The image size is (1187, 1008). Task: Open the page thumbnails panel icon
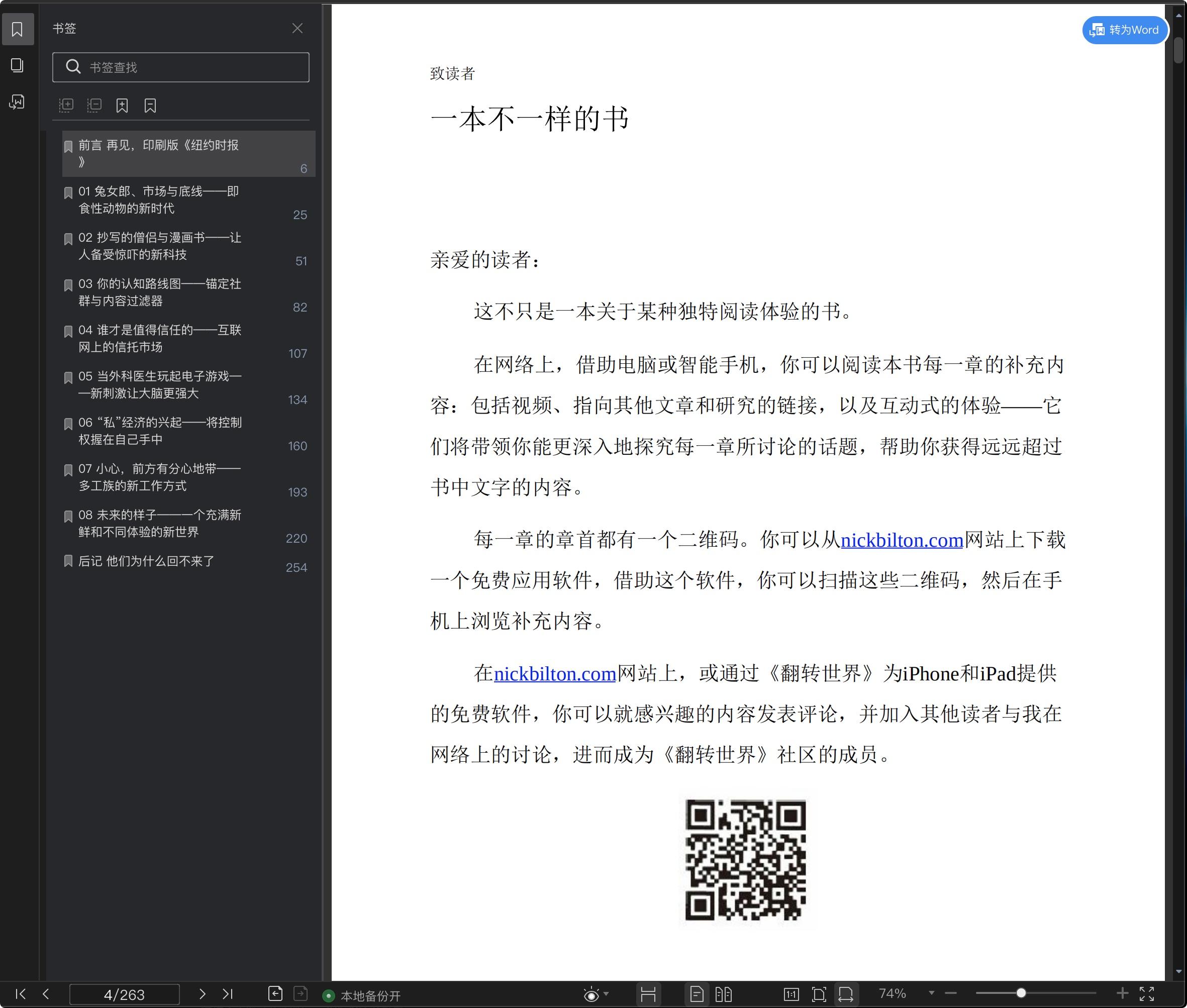tap(17, 65)
